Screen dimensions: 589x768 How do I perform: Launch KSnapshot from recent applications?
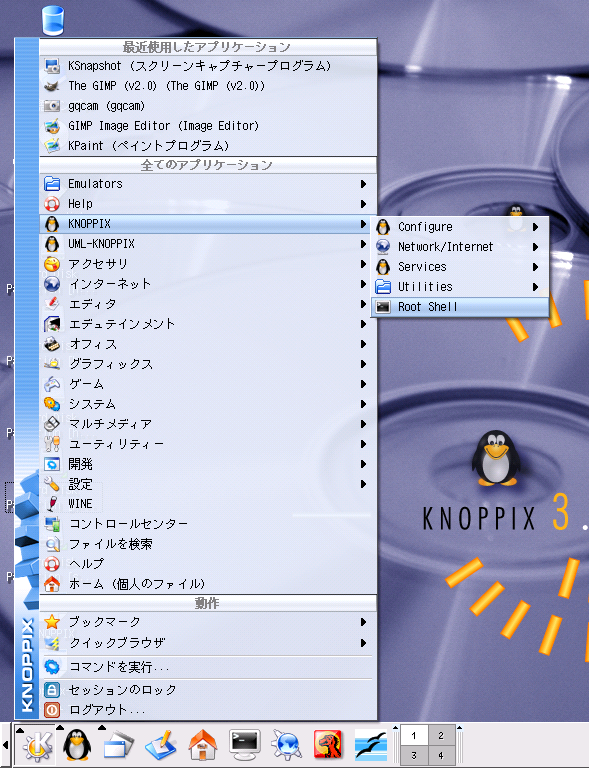pyautogui.click(x=208, y=66)
